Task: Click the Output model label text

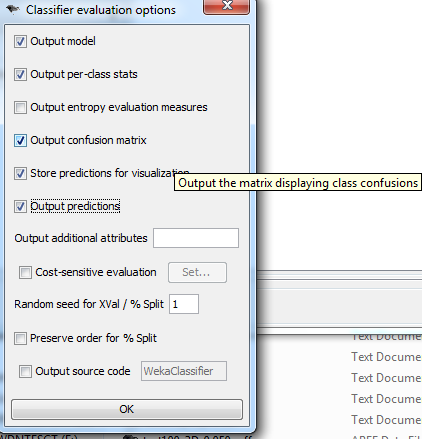Action: [x=63, y=41]
